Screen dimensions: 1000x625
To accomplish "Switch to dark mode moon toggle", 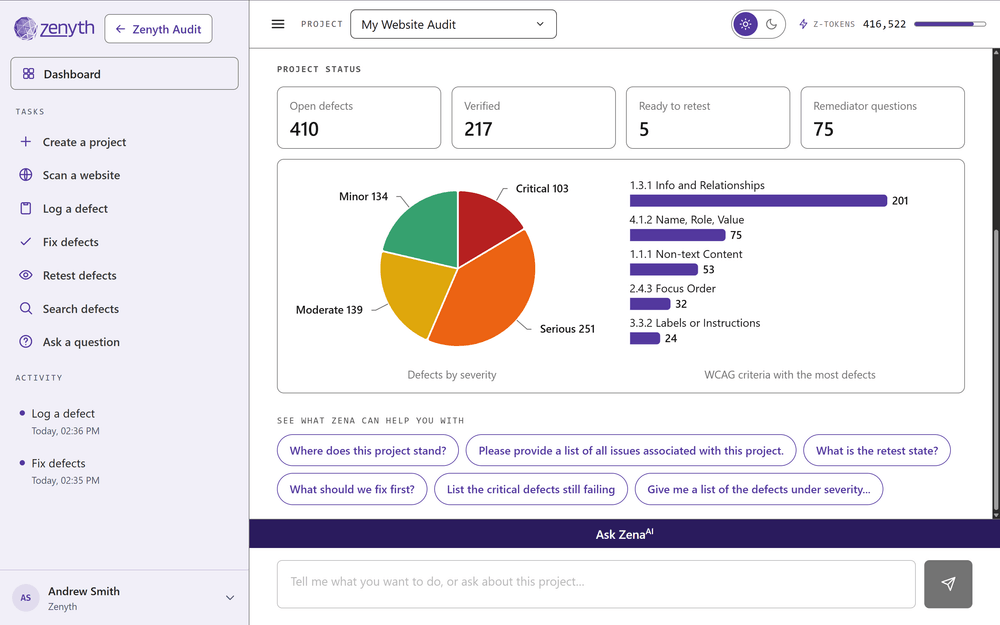I will (772, 25).
